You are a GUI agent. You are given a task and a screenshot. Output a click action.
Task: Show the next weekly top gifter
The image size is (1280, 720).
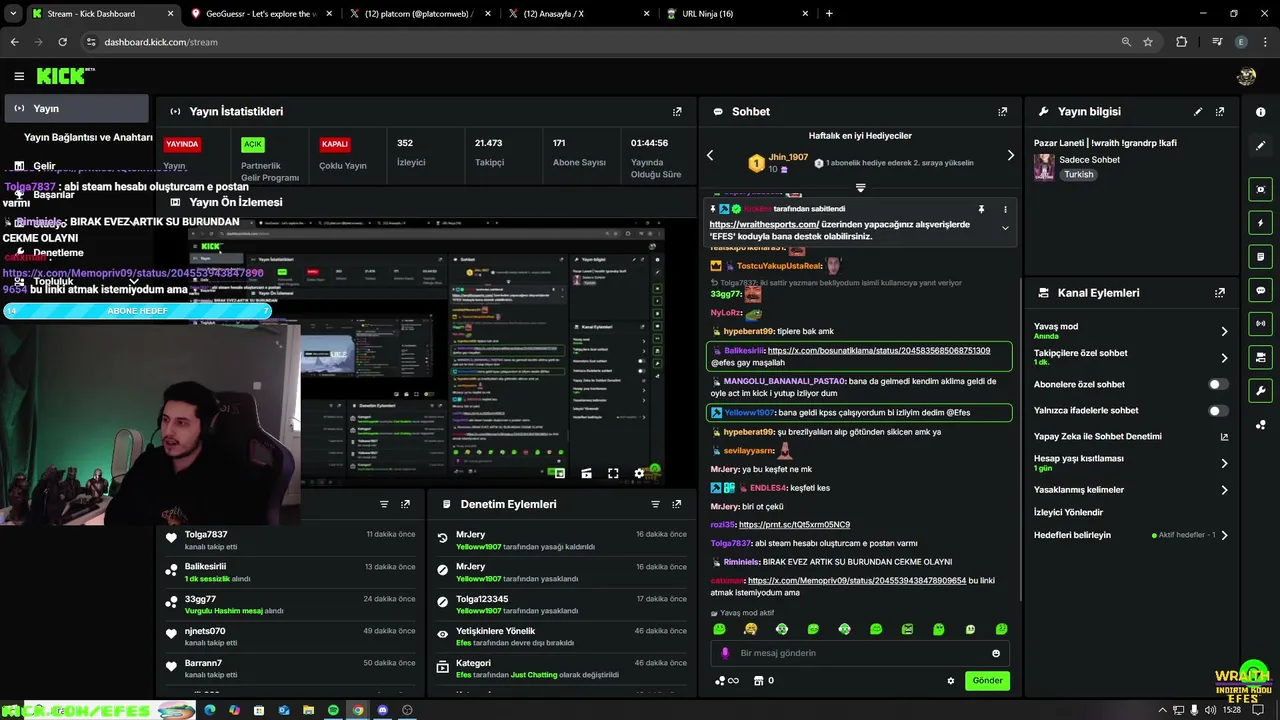point(1010,156)
